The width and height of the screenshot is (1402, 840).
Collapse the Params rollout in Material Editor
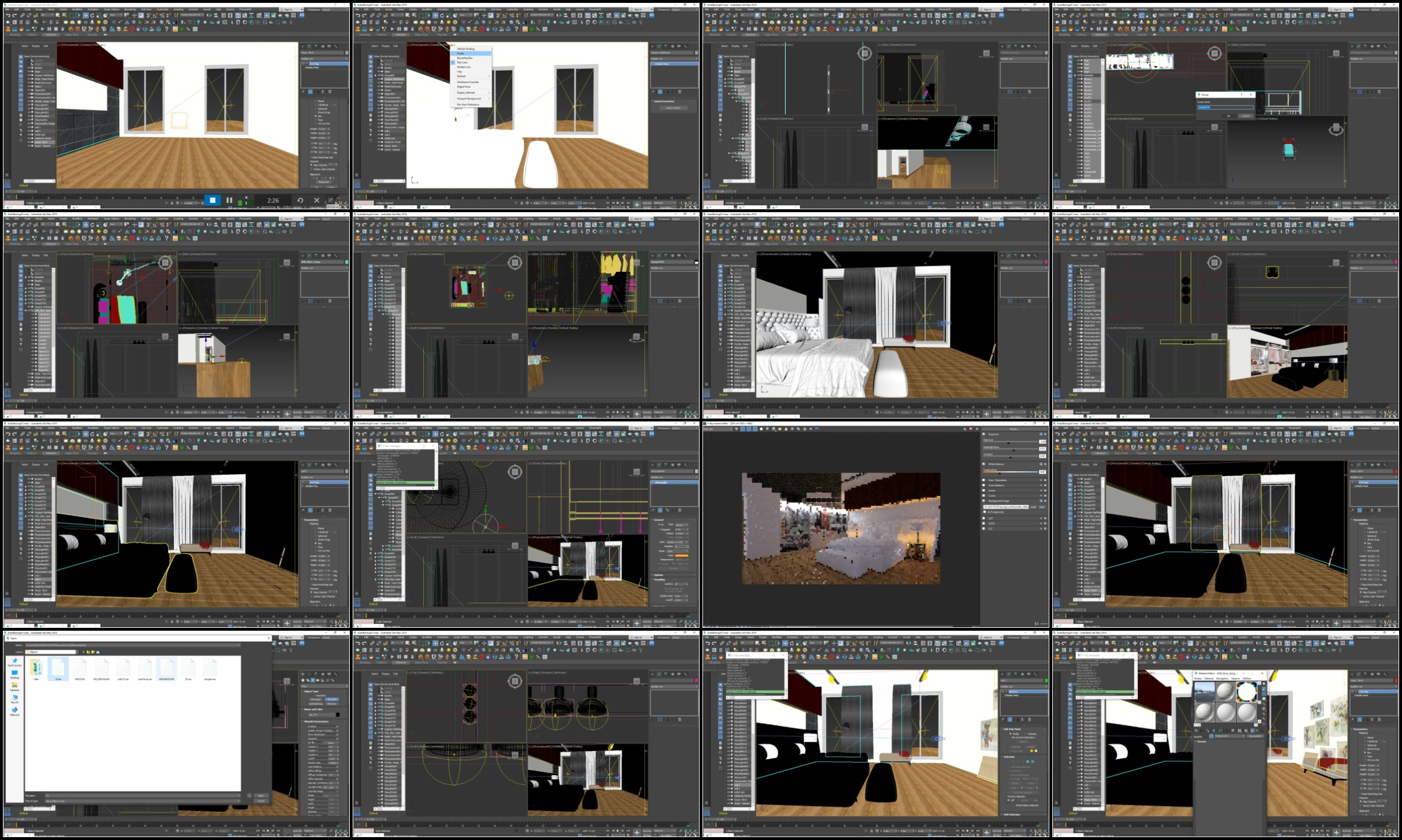click(x=1201, y=742)
